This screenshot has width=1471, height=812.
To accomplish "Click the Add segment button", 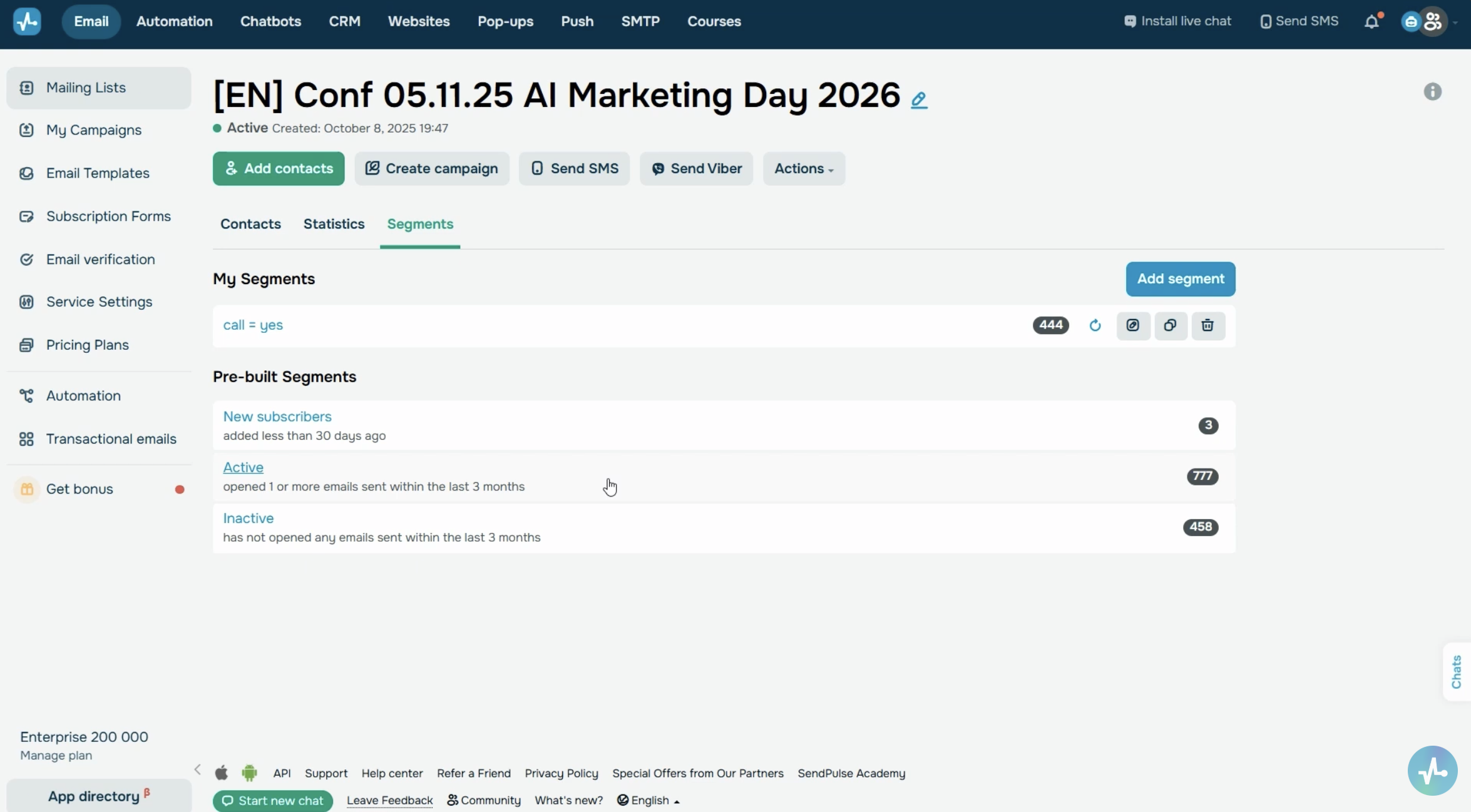I will (x=1181, y=279).
